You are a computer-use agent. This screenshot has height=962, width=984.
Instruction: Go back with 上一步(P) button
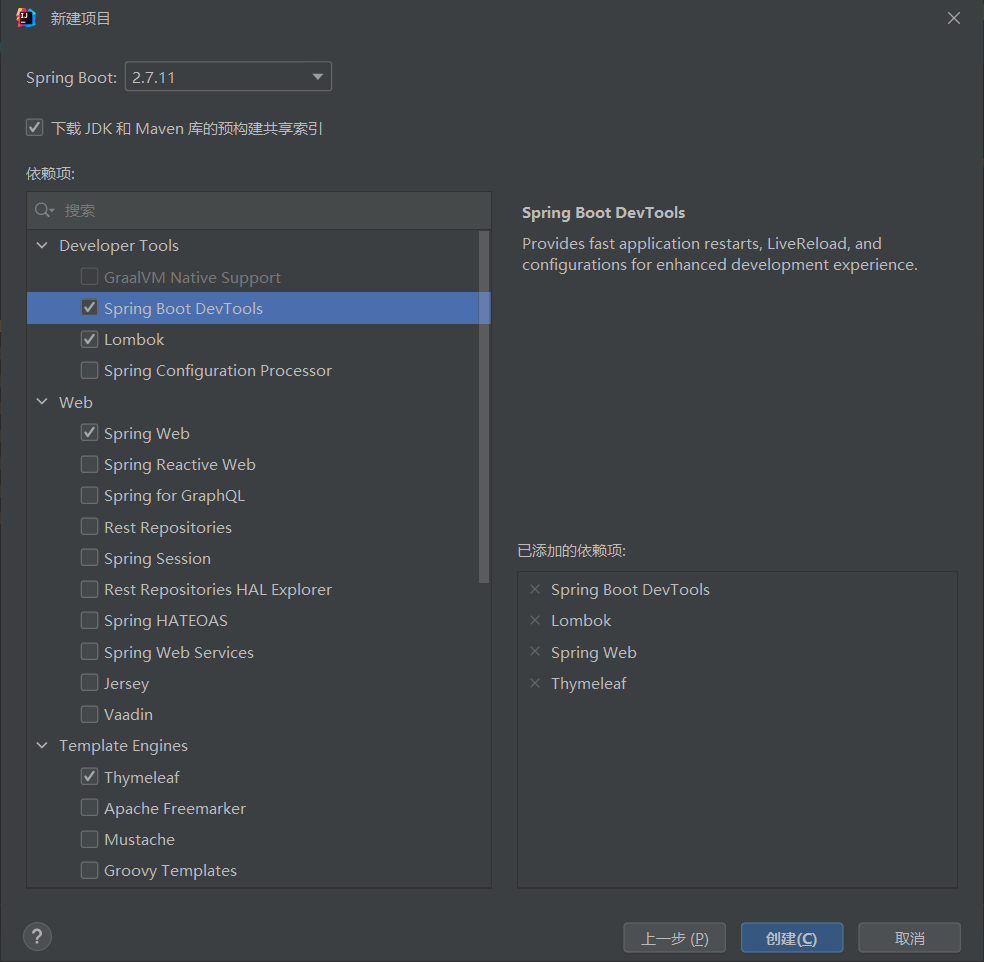675,938
